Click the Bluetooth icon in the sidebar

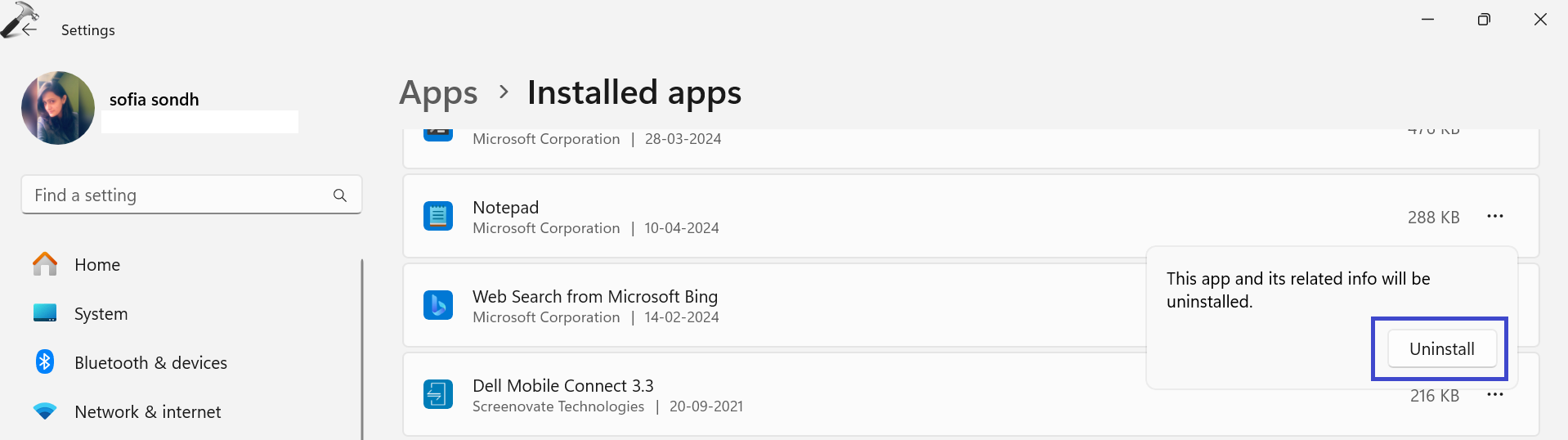45,362
